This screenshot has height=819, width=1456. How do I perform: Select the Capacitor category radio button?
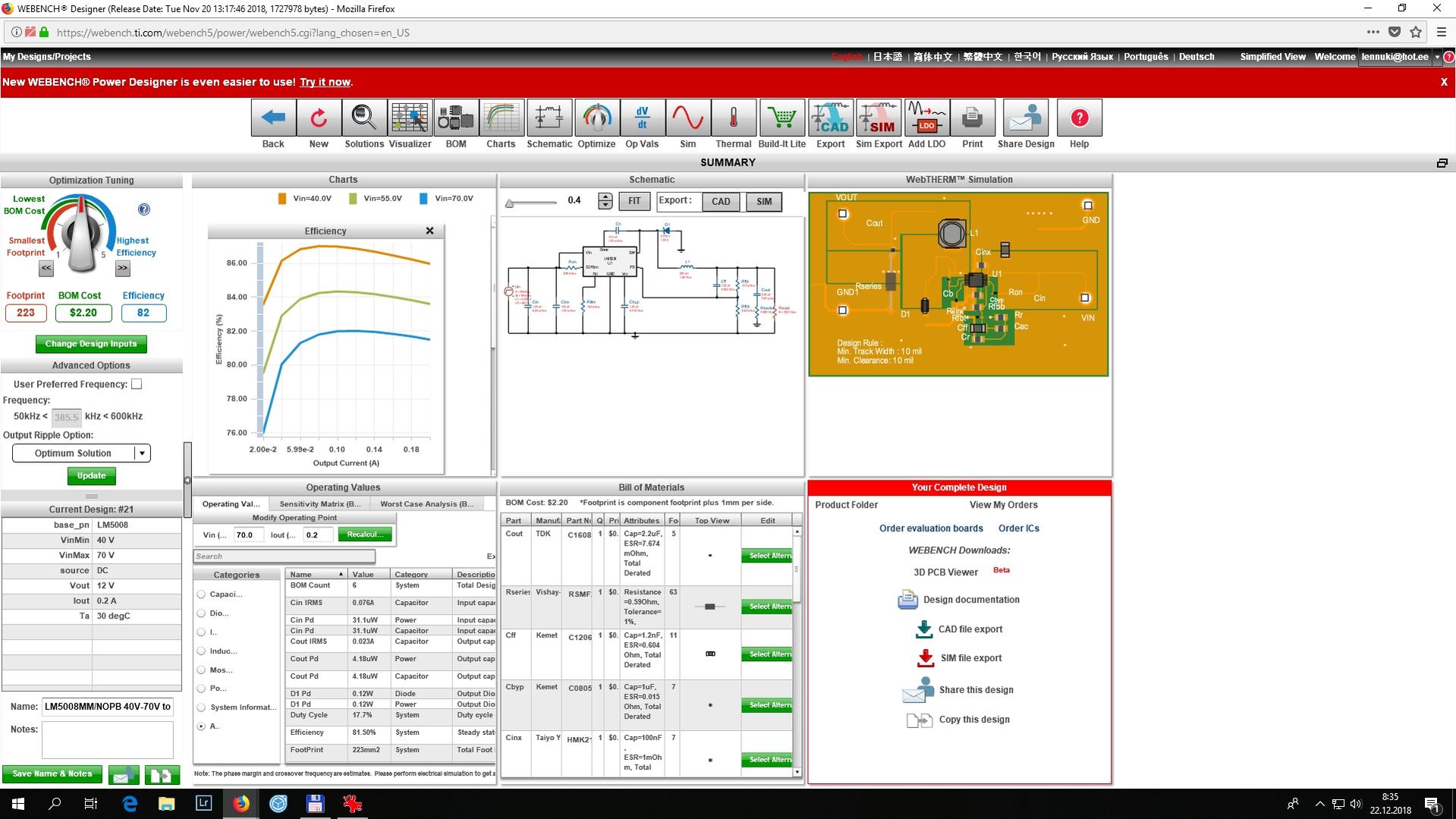pyautogui.click(x=201, y=594)
